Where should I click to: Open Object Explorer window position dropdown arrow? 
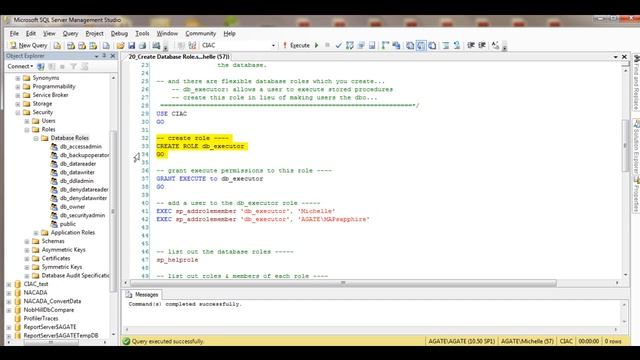point(97,56)
